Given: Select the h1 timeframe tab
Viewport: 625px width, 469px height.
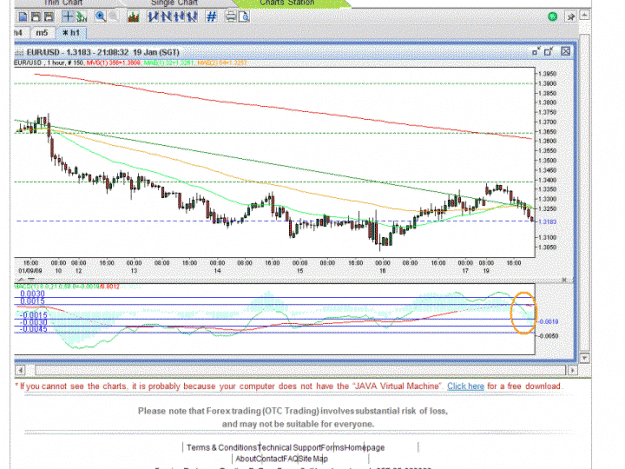Looking at the screenshot, I should click(71, 33).
